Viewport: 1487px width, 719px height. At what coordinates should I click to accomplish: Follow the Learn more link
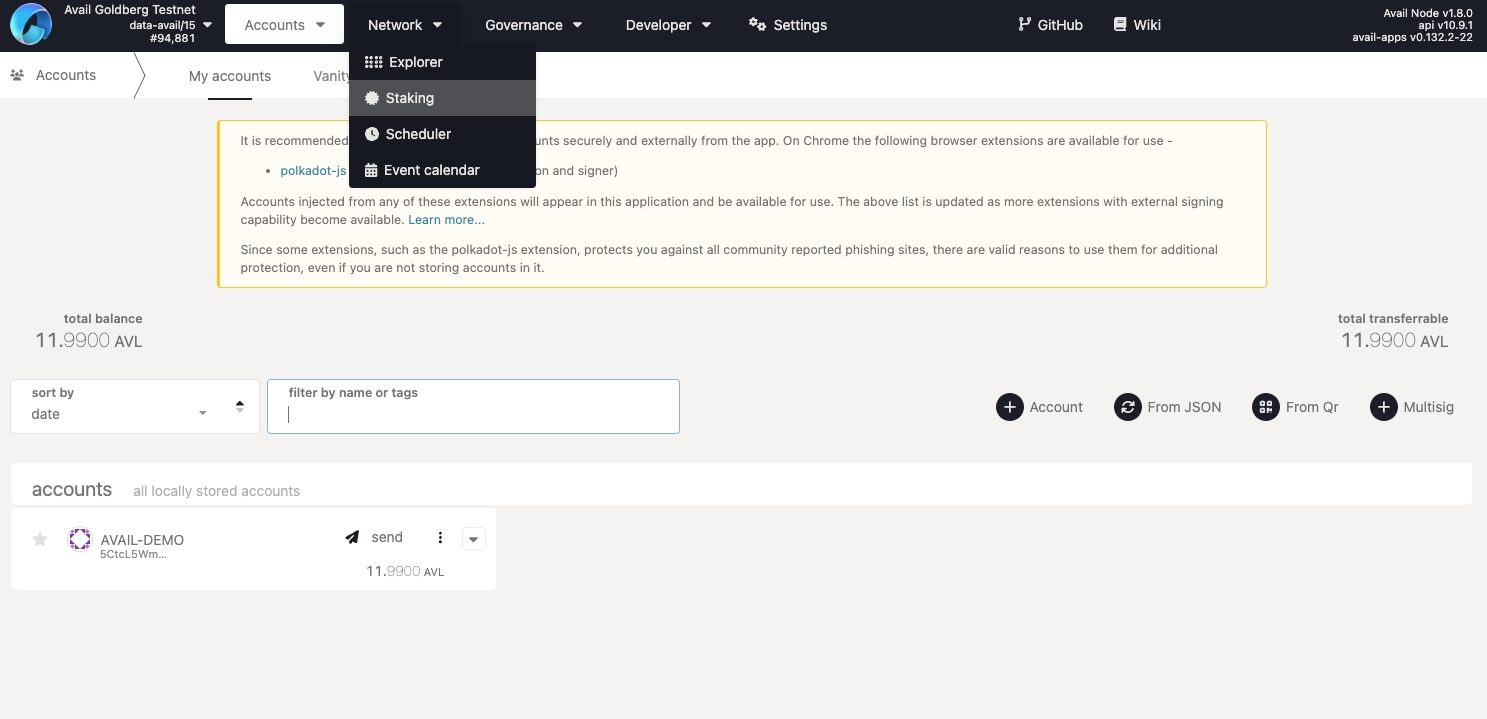[446, 220]
